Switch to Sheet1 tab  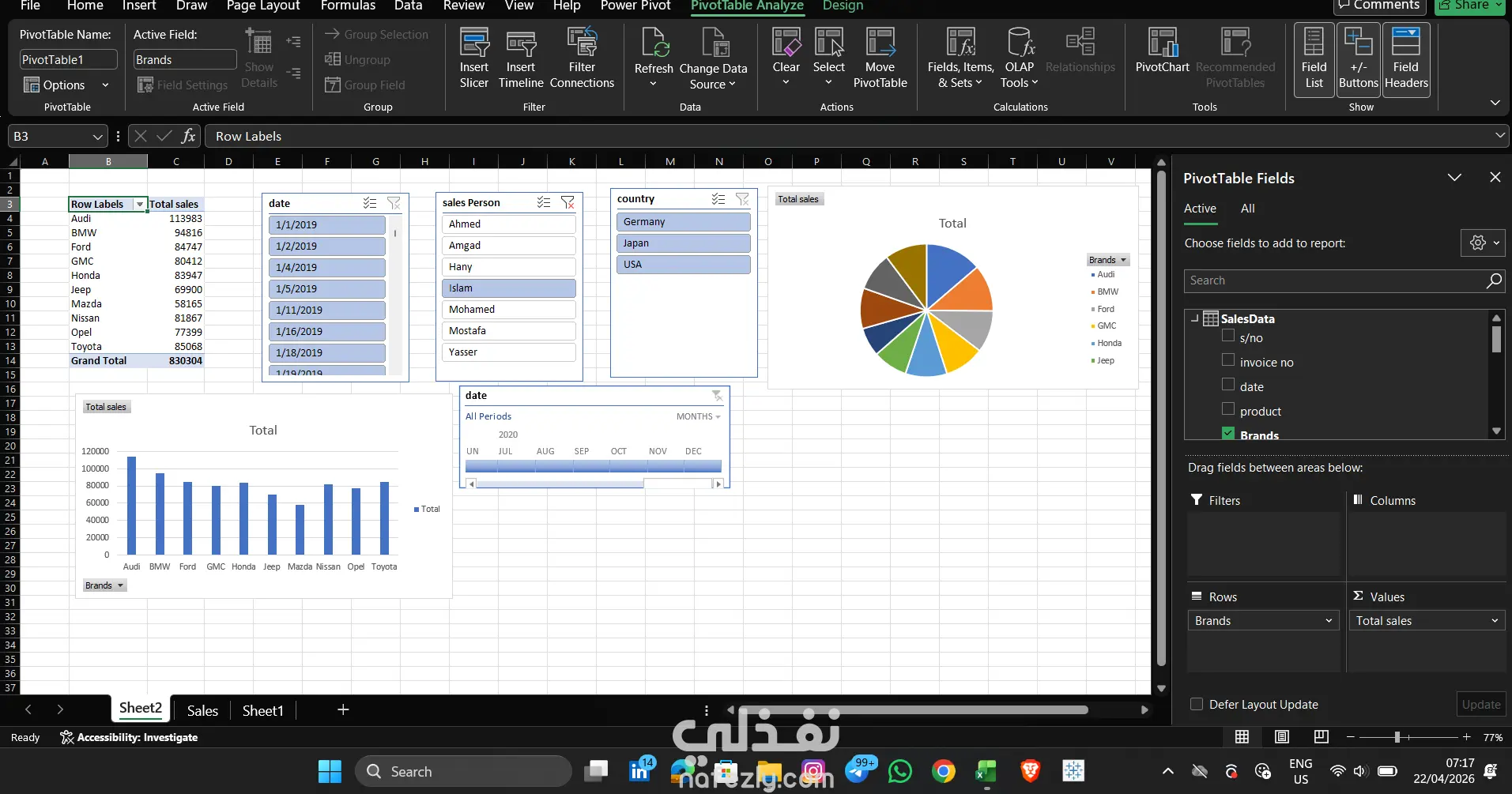click(262, 710)
